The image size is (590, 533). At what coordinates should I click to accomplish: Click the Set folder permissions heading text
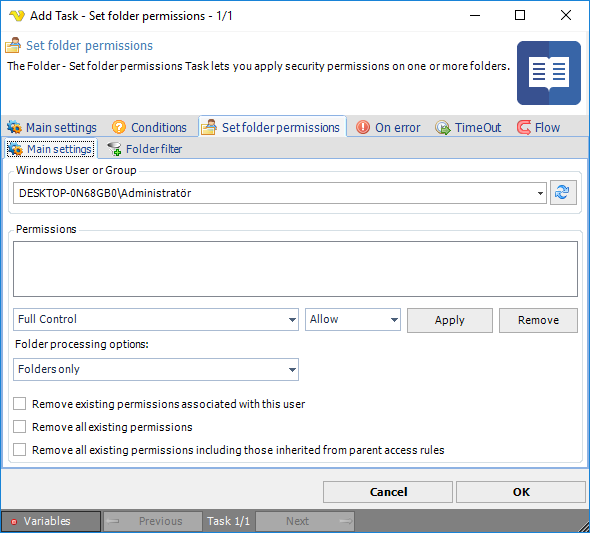coord(89,46)
